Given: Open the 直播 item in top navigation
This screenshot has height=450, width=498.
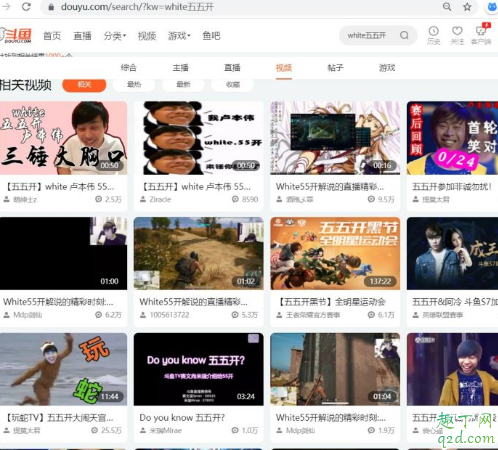Looking at the screenshot, I should (x=82, y=36).
